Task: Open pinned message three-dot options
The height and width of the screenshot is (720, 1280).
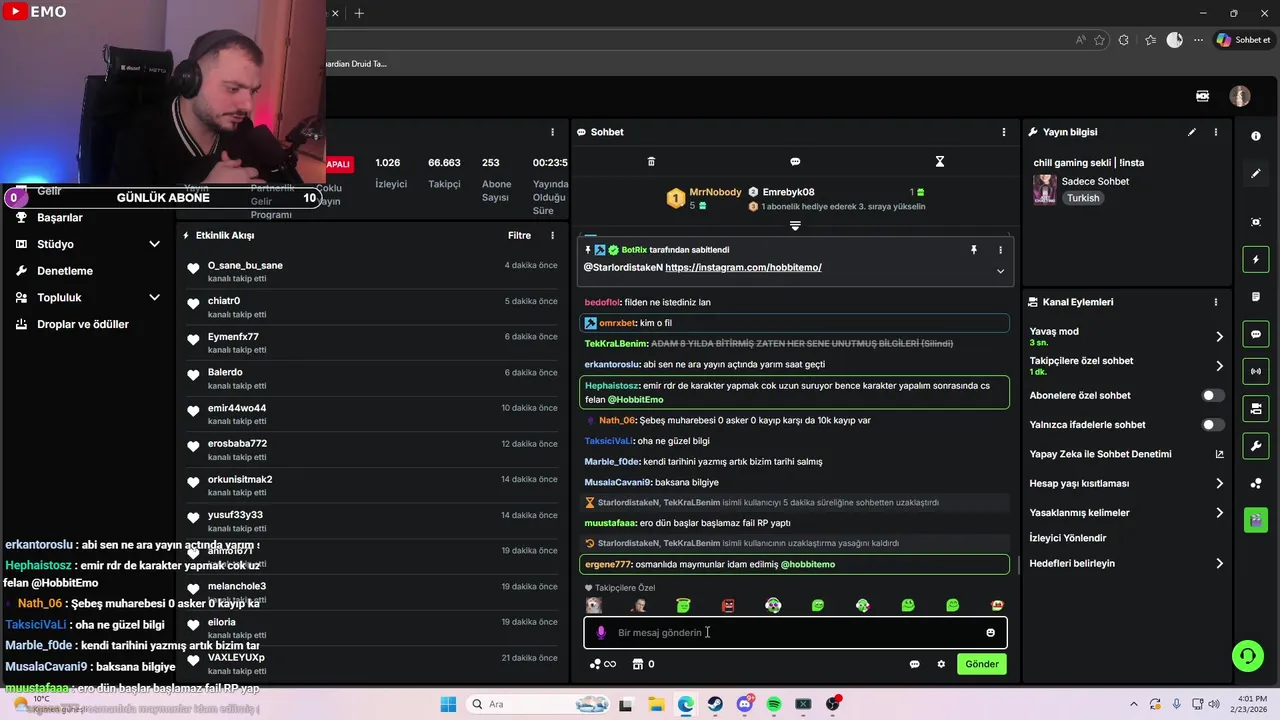Action: tap(1000, 250)
